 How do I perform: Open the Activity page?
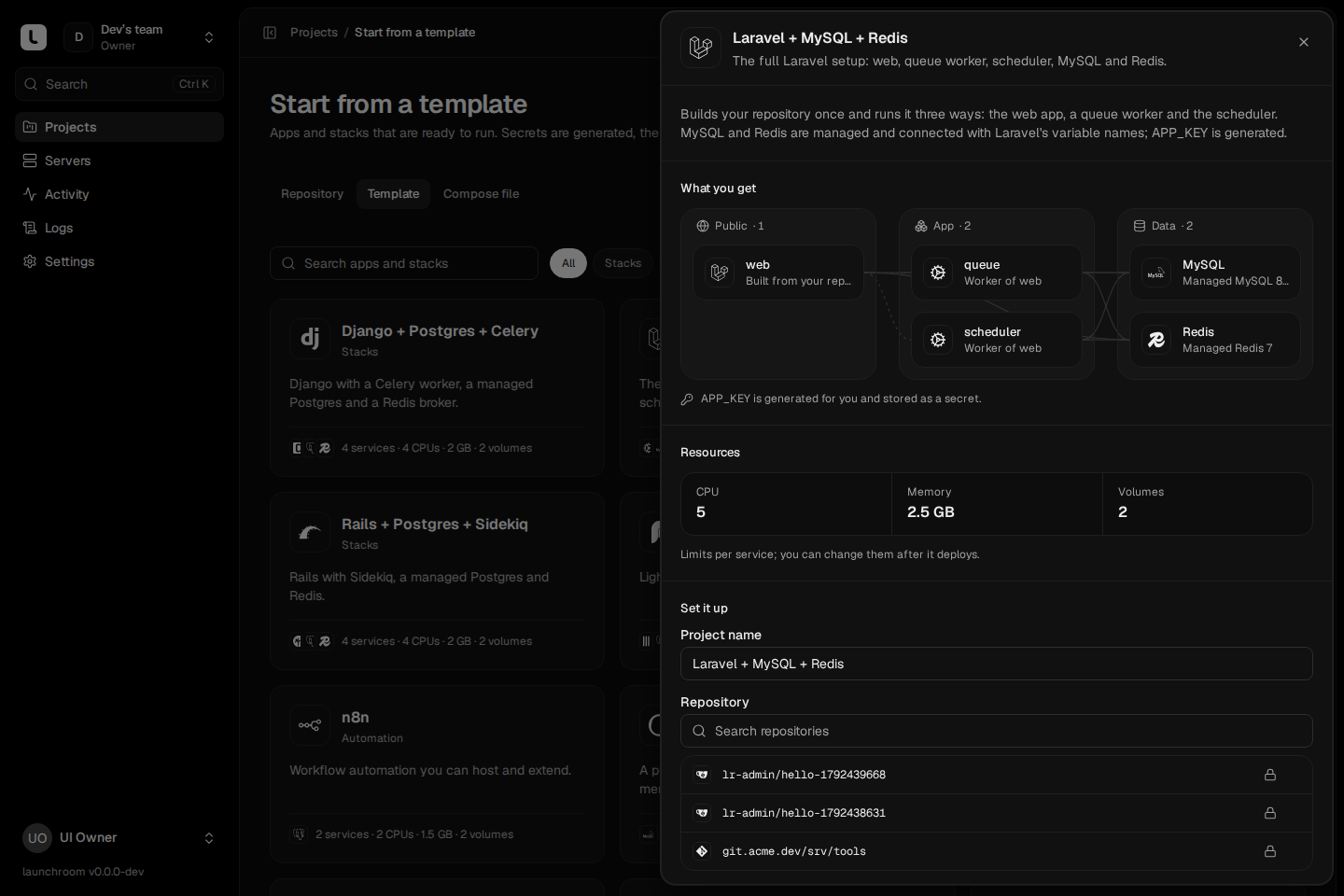point(119,194)
